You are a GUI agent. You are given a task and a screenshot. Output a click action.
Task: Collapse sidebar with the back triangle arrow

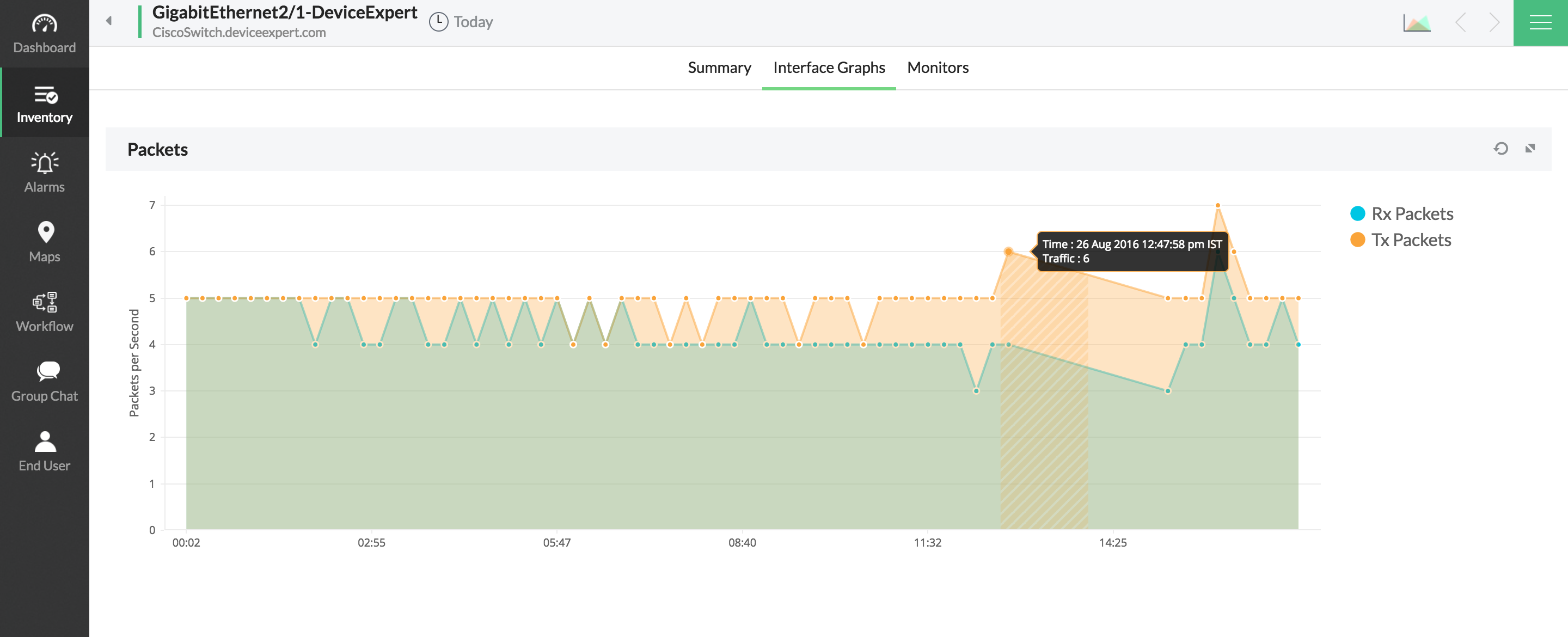click(109, 21)
